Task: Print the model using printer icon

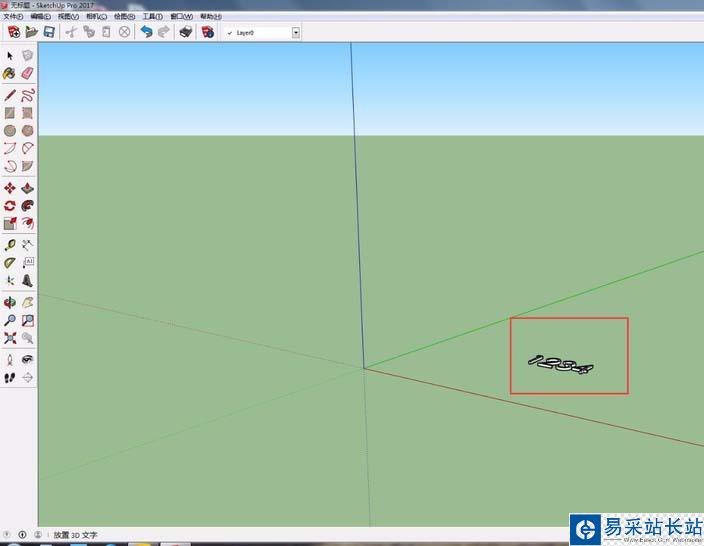Action: (185, 32)
